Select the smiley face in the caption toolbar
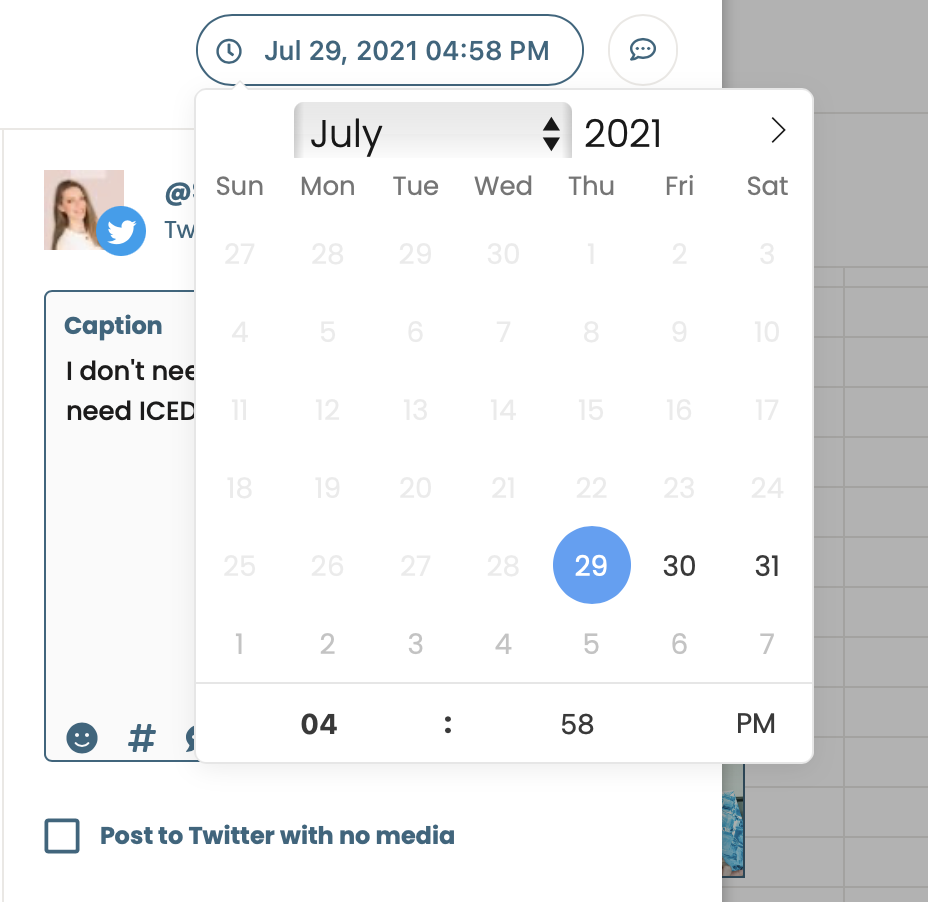Screen dimensions: 928x902 tap(80, 739)
